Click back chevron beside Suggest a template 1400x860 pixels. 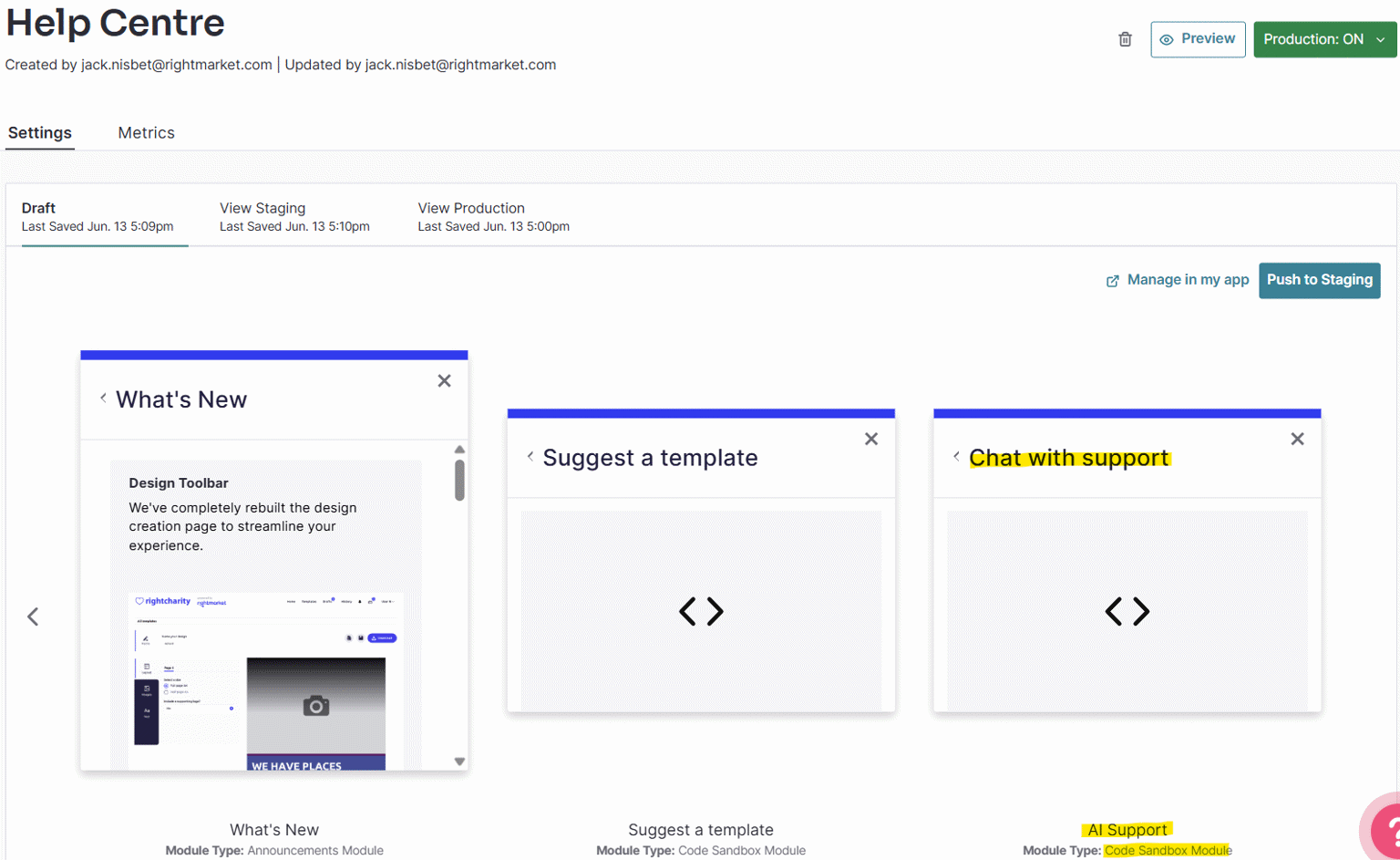pos(530,456)
